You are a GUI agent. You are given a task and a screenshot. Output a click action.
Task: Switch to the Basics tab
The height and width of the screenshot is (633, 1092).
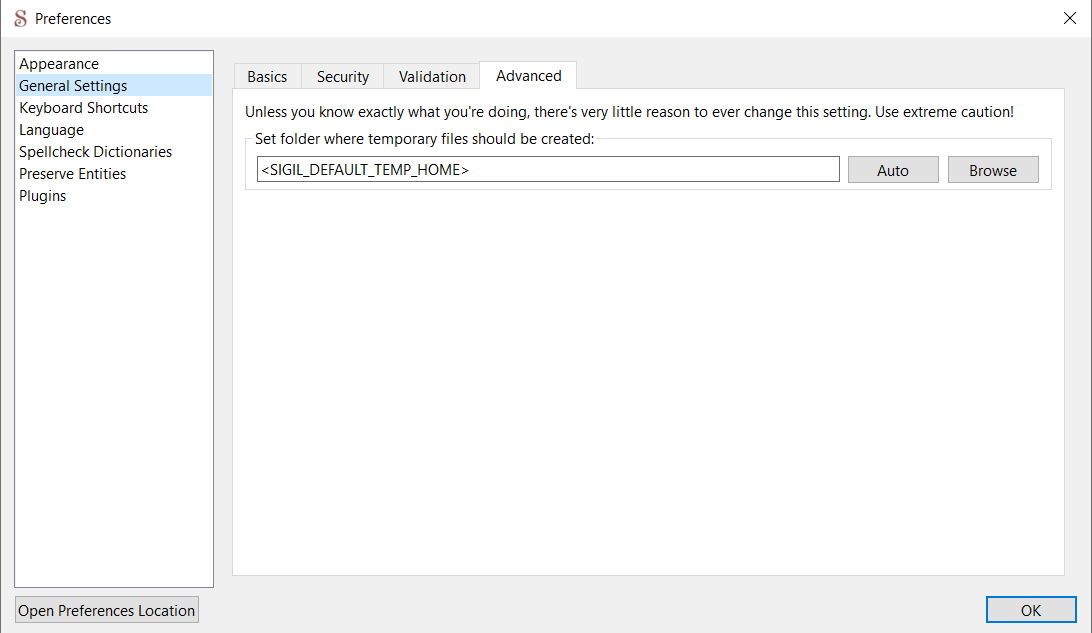(267, 77)
